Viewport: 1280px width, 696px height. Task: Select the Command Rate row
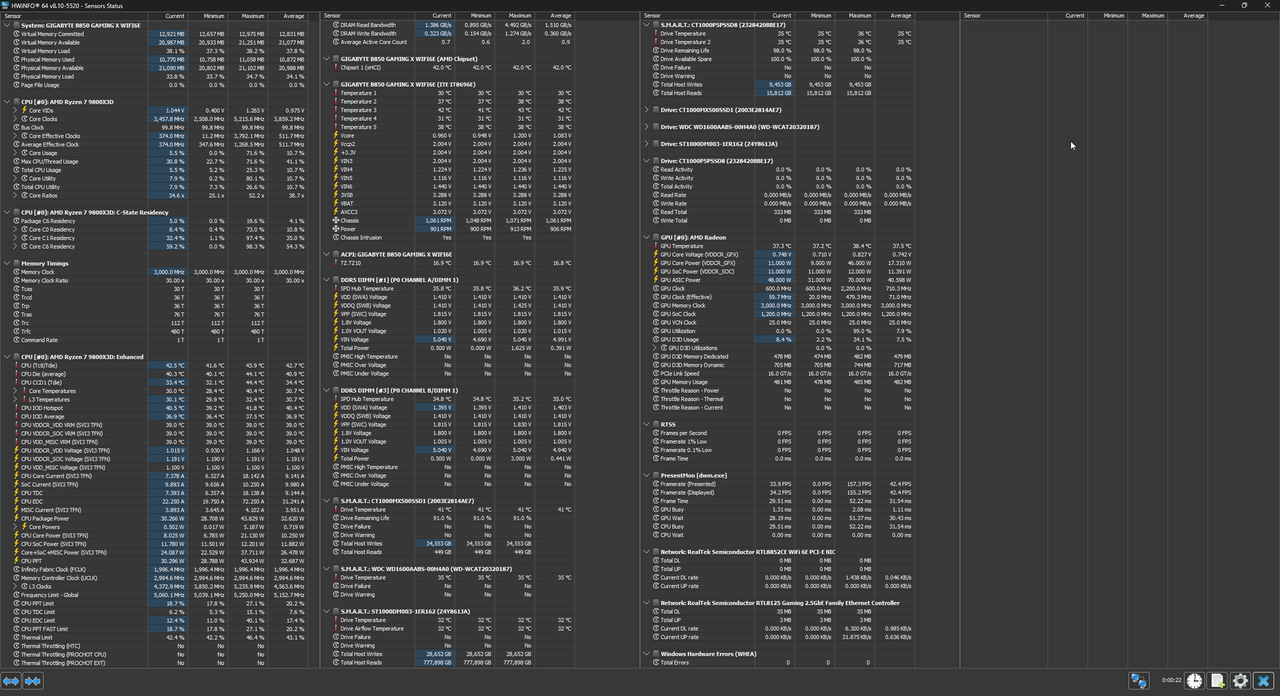coord(156,340)
